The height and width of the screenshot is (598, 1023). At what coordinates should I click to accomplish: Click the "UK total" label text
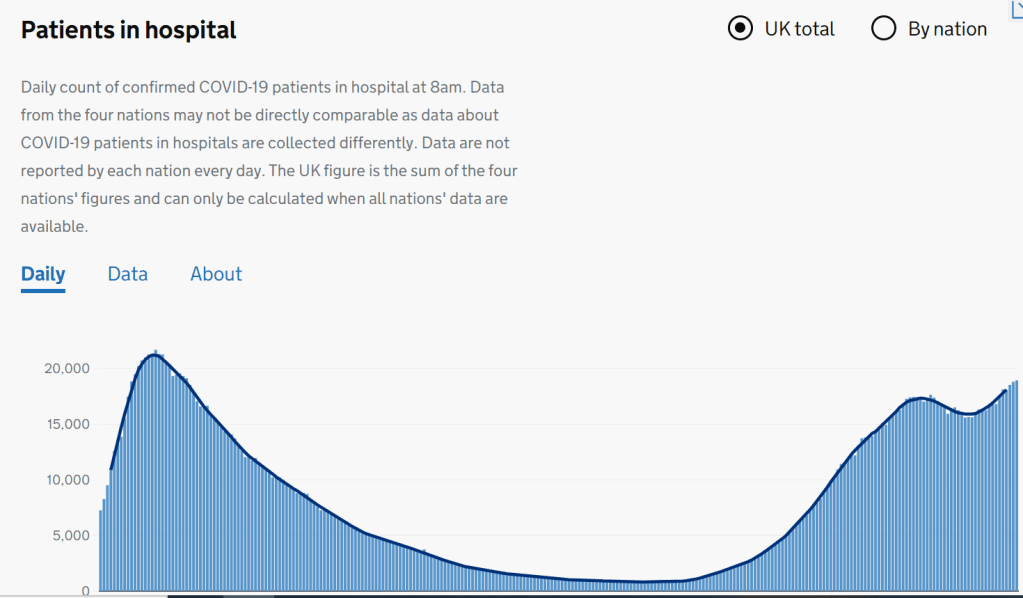[x=799, y=29]
